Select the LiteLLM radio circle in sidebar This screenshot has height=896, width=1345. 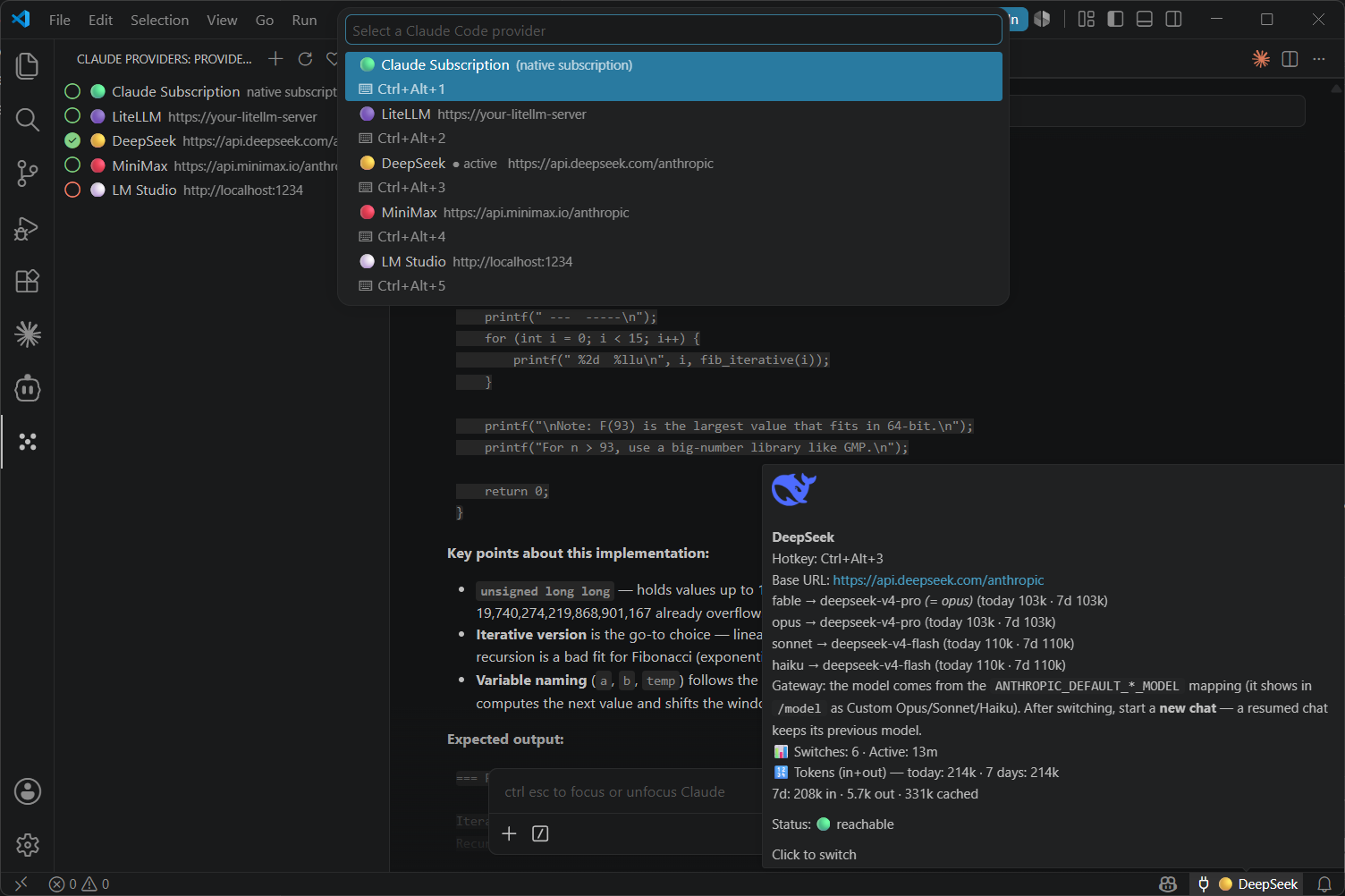click(x=72, y=116)
